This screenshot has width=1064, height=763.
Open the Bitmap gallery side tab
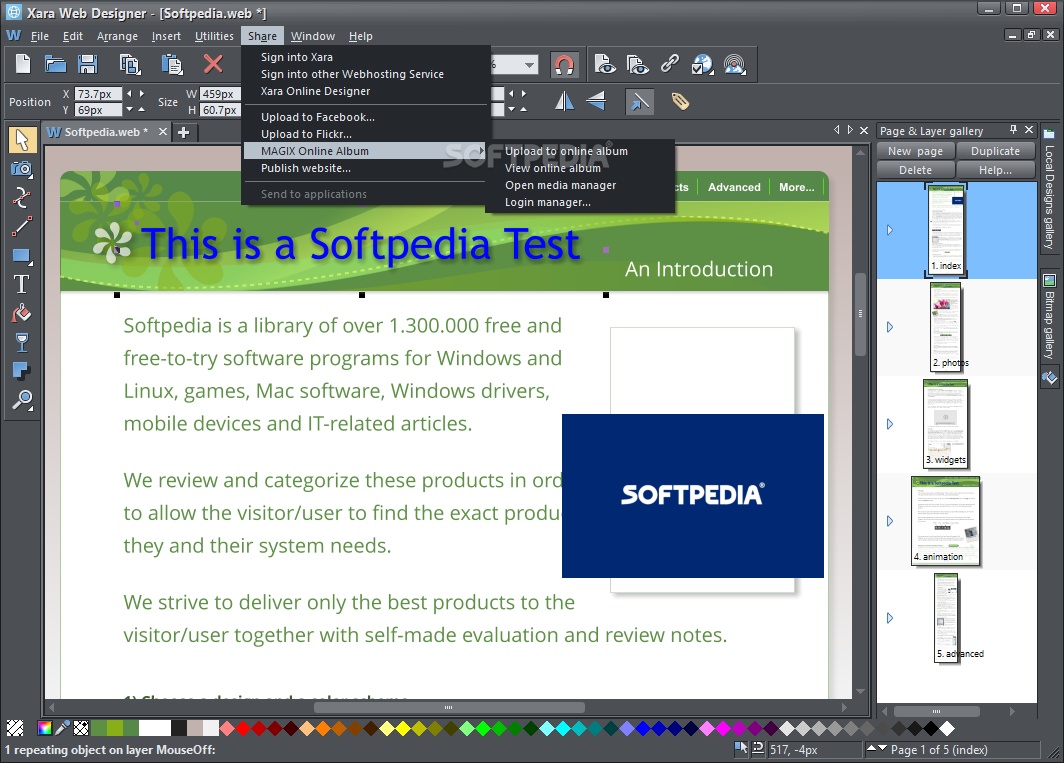point(1049,318)
